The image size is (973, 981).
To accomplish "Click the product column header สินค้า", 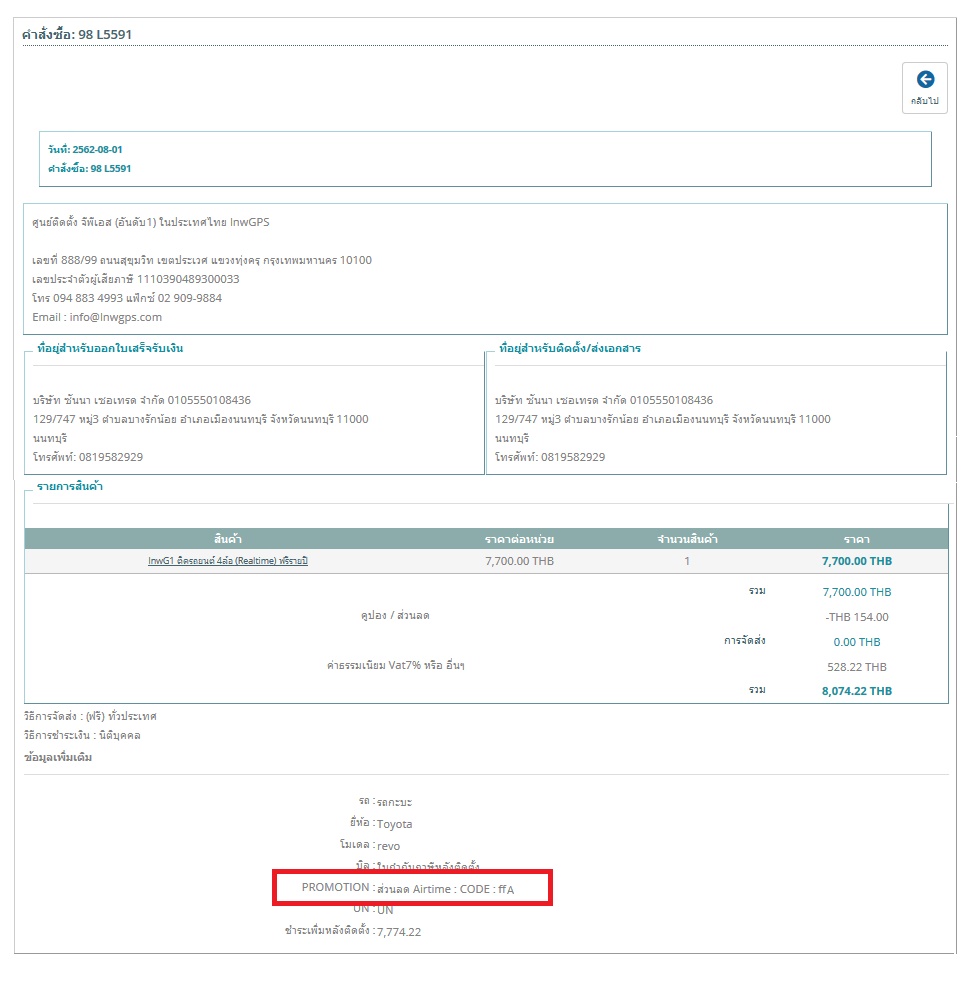I will 228,539.
